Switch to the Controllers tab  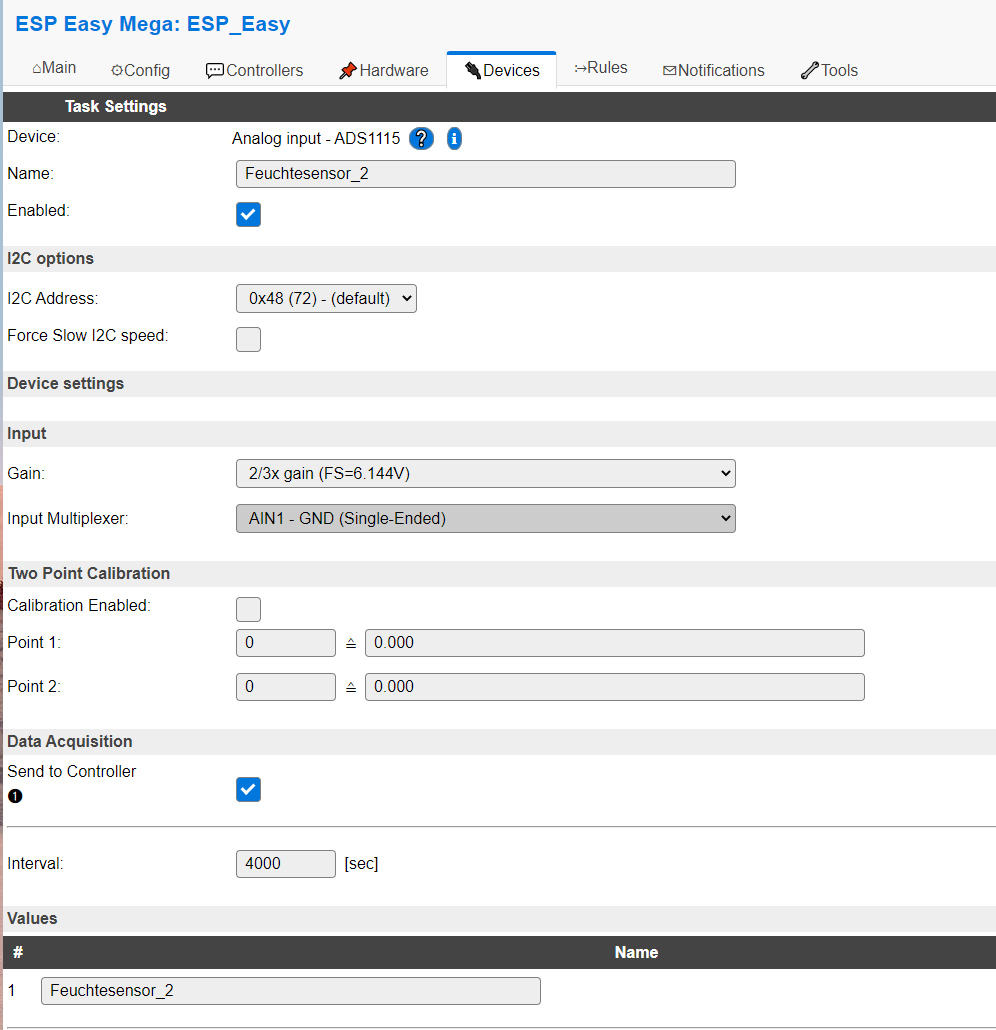[254, 70]
